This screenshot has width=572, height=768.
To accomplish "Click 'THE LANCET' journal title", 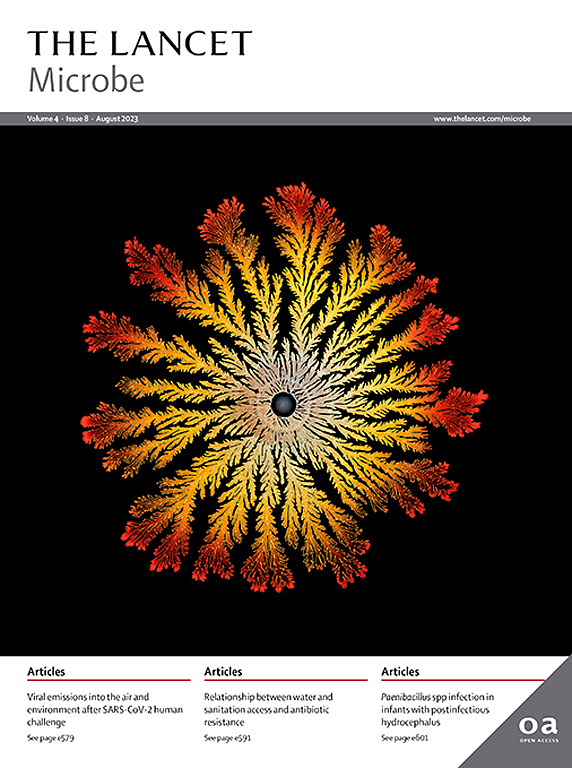I will tap(140, 43).
